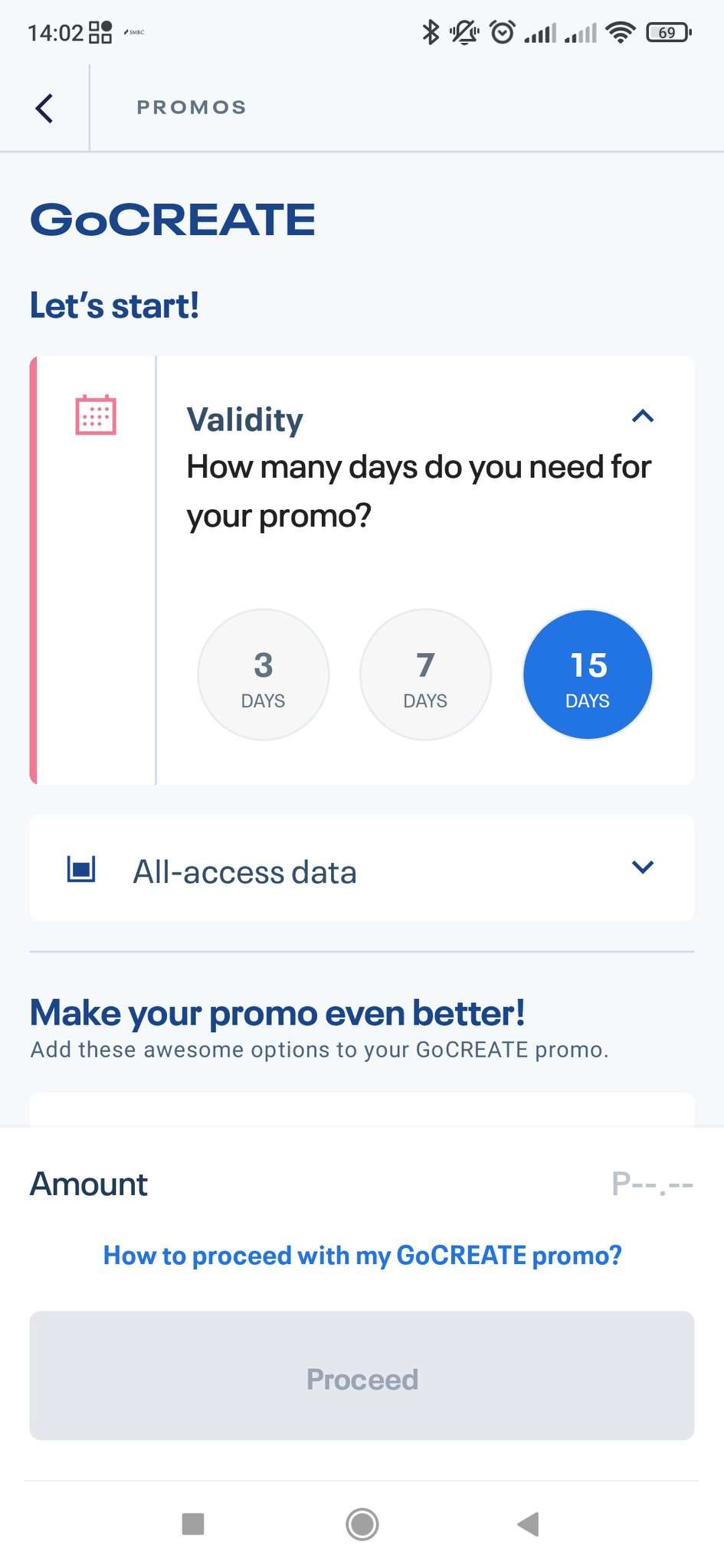This screenshot has width=724, height=1568.
Task: Tap Android recent apps square button
Action: pos(193,1524)
